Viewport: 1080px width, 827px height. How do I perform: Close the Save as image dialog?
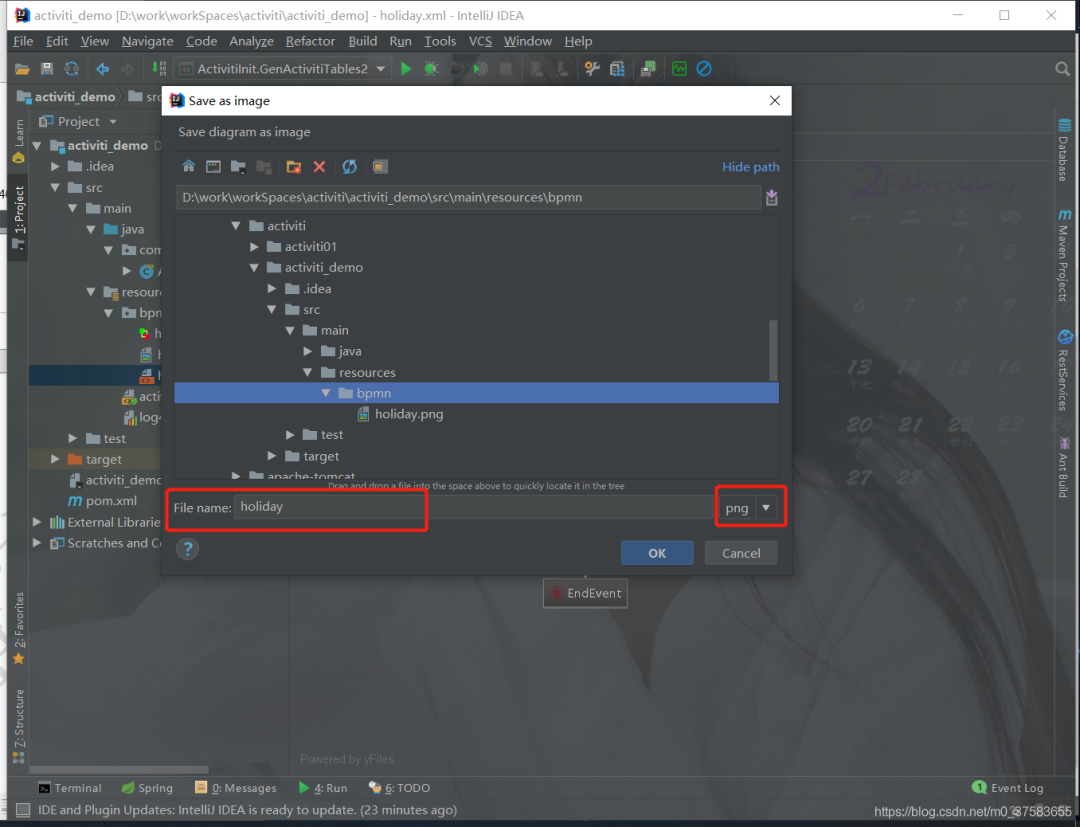pyautogui.click(x=775, y=101)
